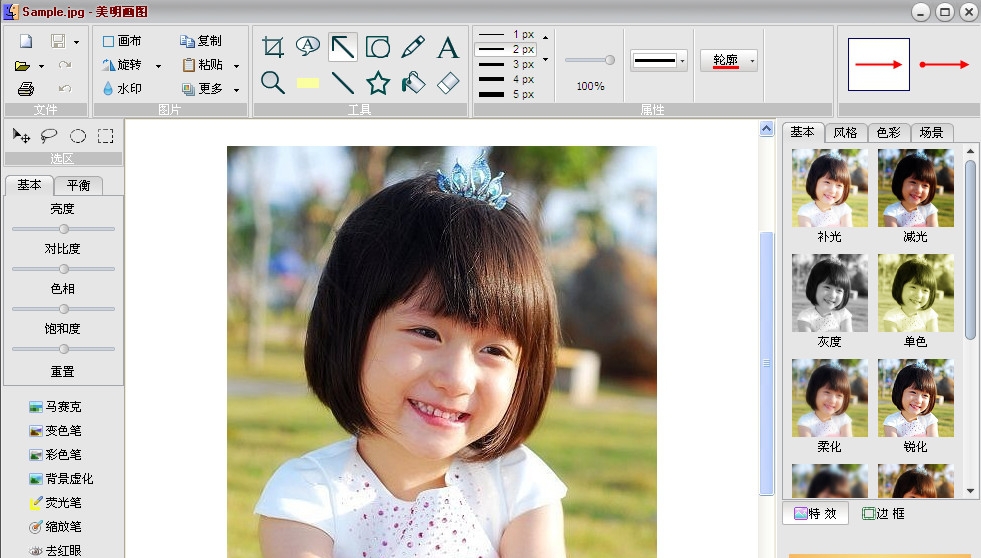Open the 轮廓 outline color dropdown
The image size is (981, 558).
point(752,61)
